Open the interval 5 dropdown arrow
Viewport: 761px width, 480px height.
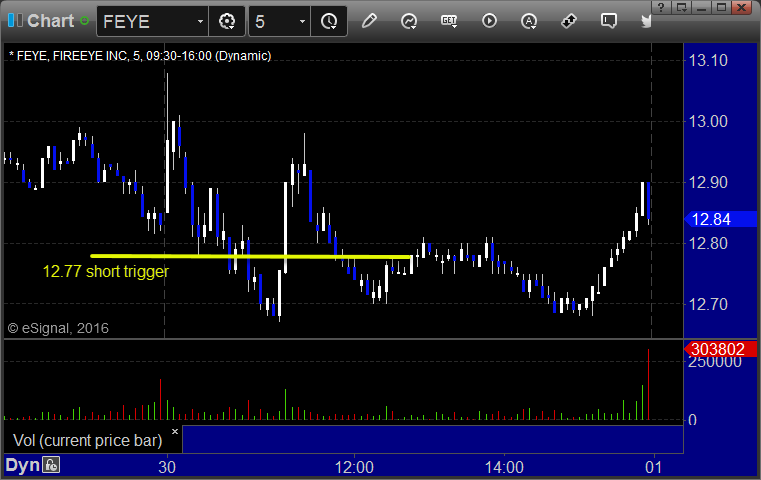point(302,22)
